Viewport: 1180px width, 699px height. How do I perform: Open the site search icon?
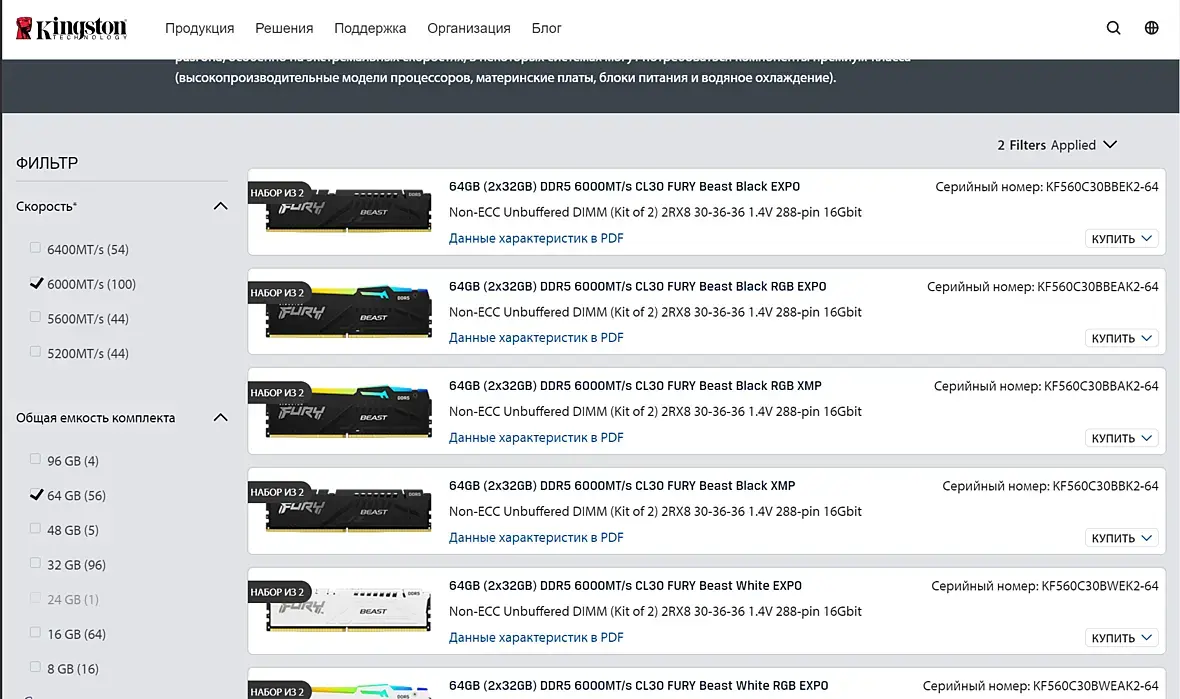pyautogui.click(x=1113, y=28)
